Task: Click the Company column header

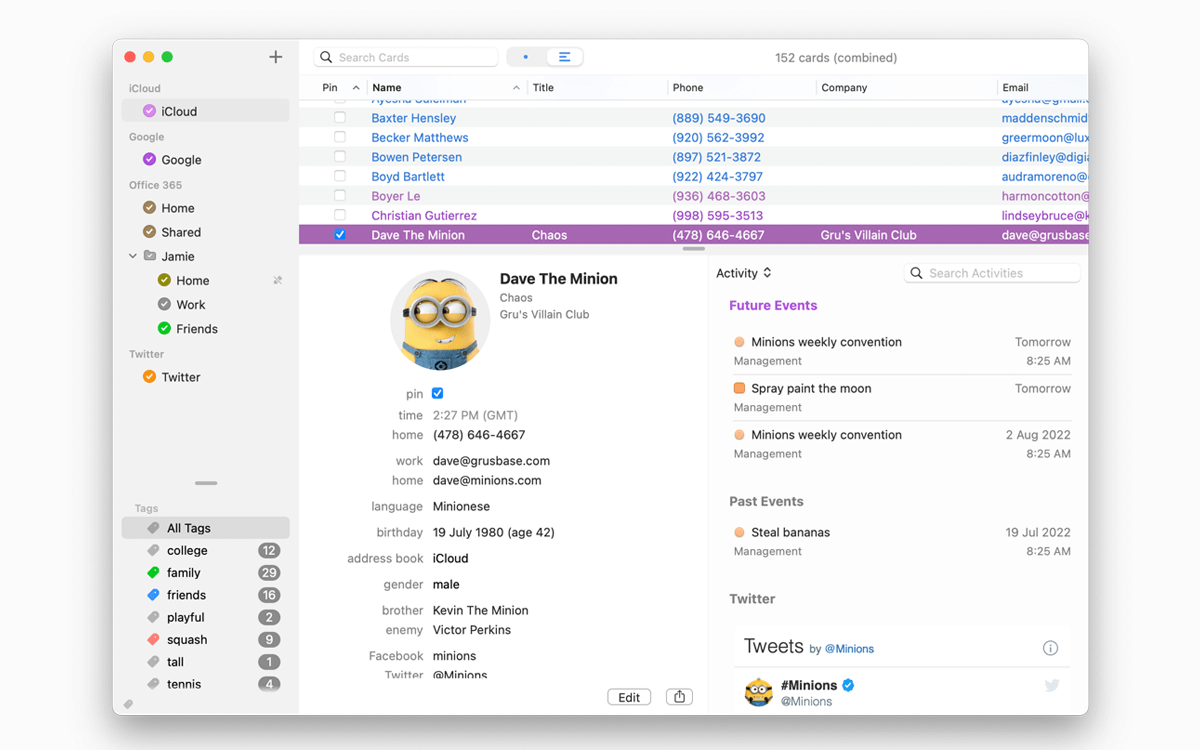Action: point(907,88)
